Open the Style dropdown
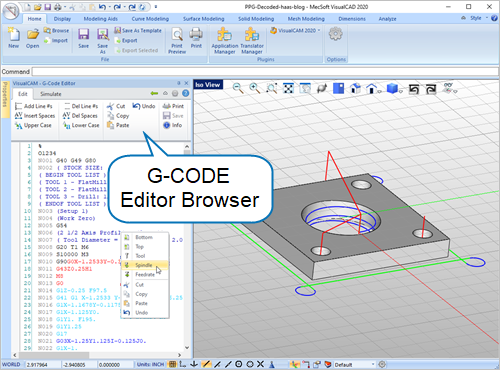The image size is (500, 370). [479, 18]
